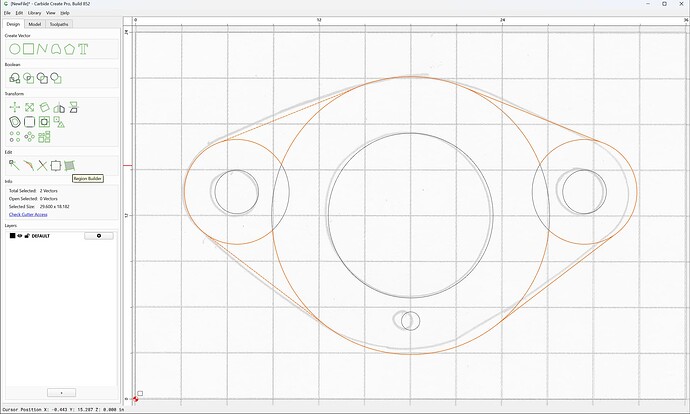
Task: Click the Region Builder edit icon
Action: point(69,165)
